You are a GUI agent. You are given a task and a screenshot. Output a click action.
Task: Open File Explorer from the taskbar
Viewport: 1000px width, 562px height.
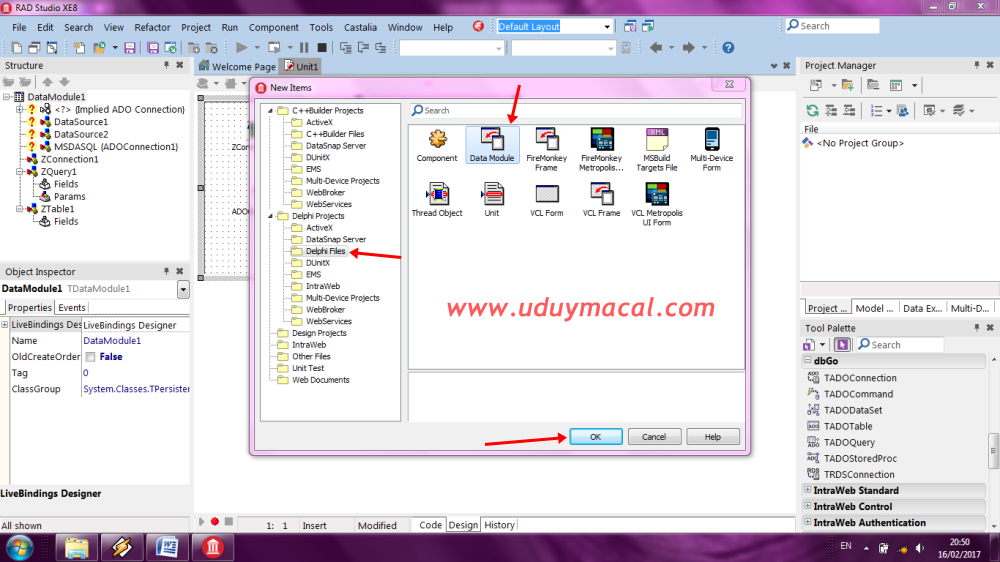click(76, 547)
